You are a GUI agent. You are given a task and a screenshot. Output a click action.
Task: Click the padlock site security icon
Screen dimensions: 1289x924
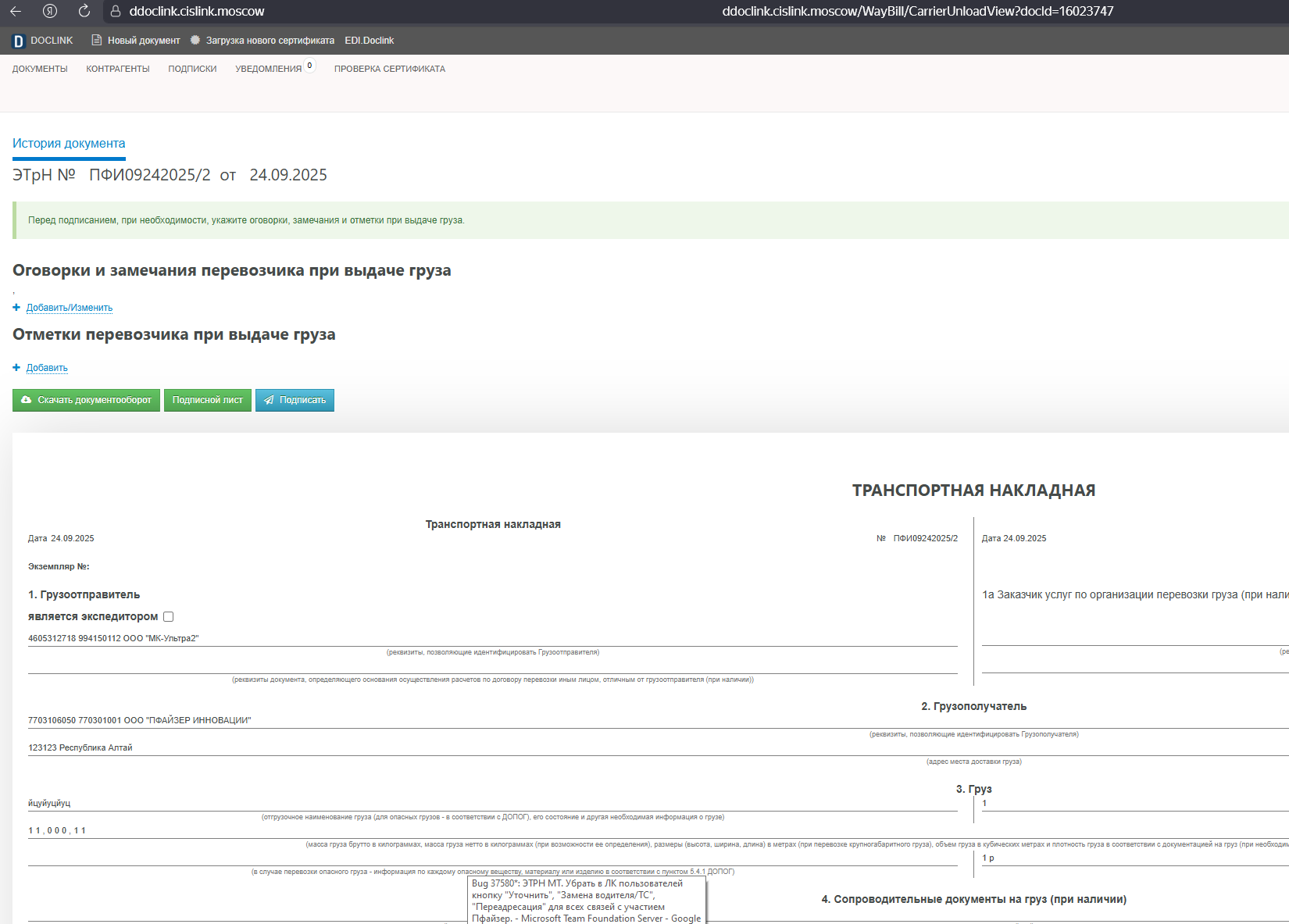tap(116, 11)
